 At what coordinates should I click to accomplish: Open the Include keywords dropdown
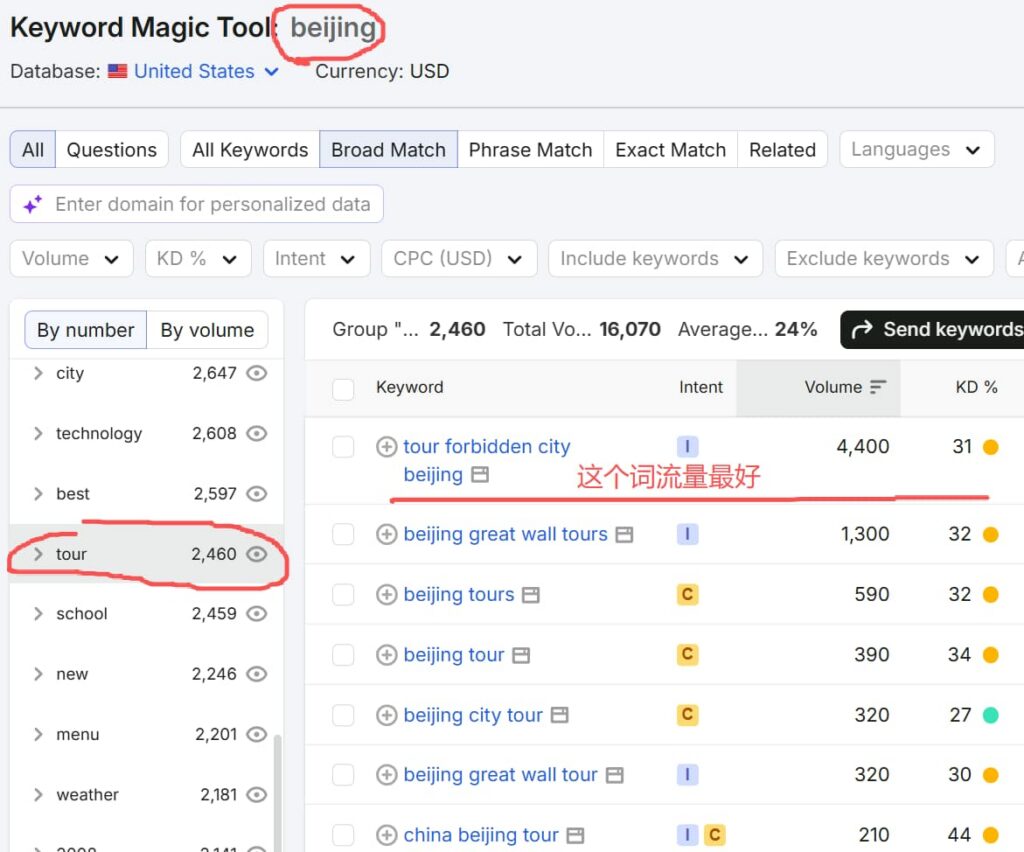655,259
